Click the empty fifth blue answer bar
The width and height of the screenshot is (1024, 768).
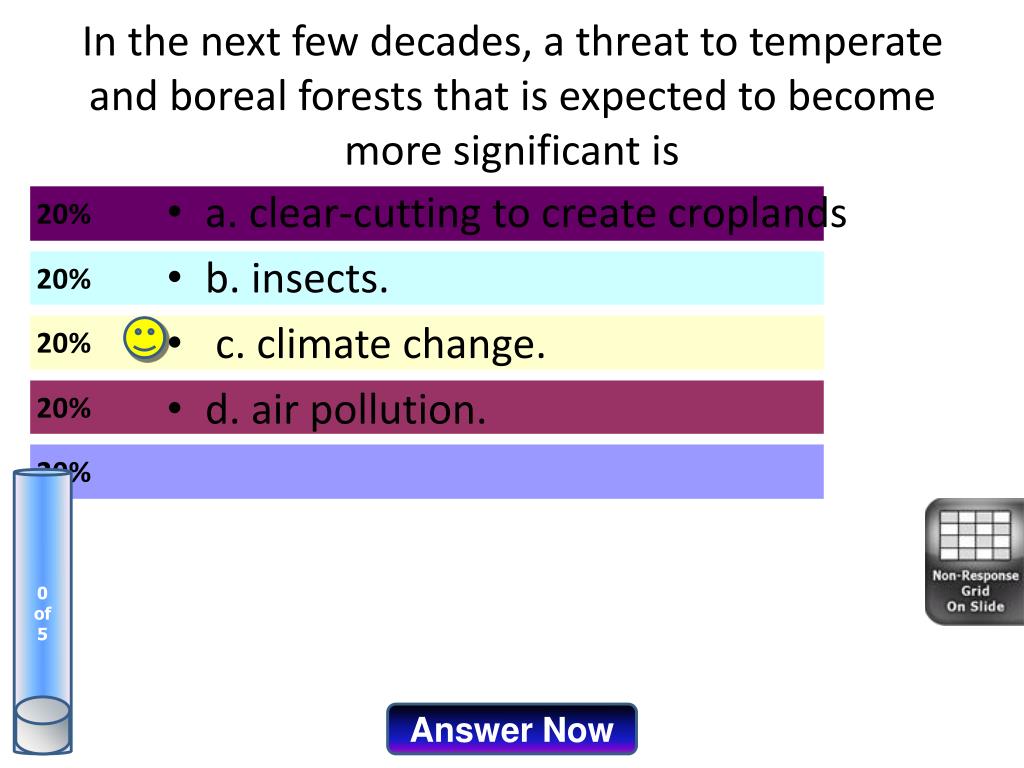427,472
